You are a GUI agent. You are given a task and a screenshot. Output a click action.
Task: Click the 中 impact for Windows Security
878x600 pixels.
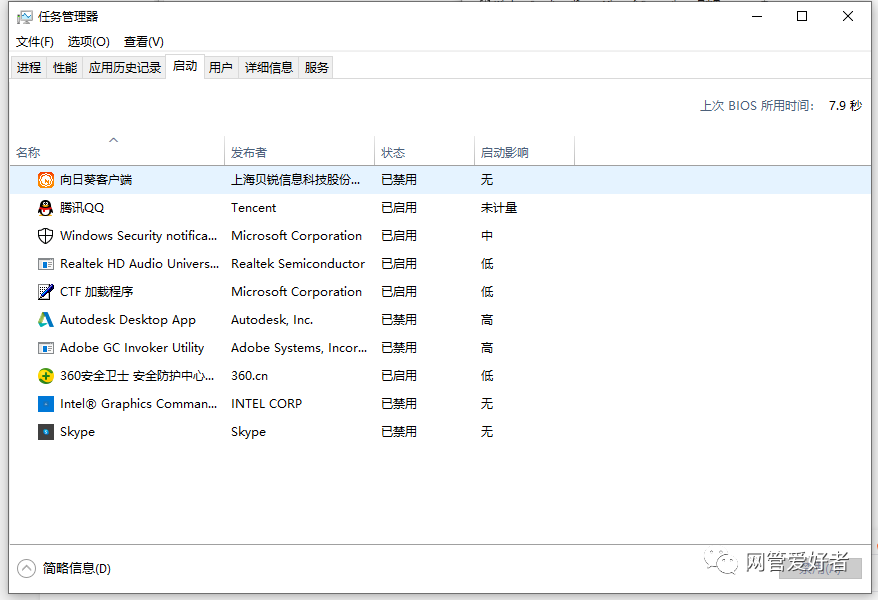pos(487,236)
